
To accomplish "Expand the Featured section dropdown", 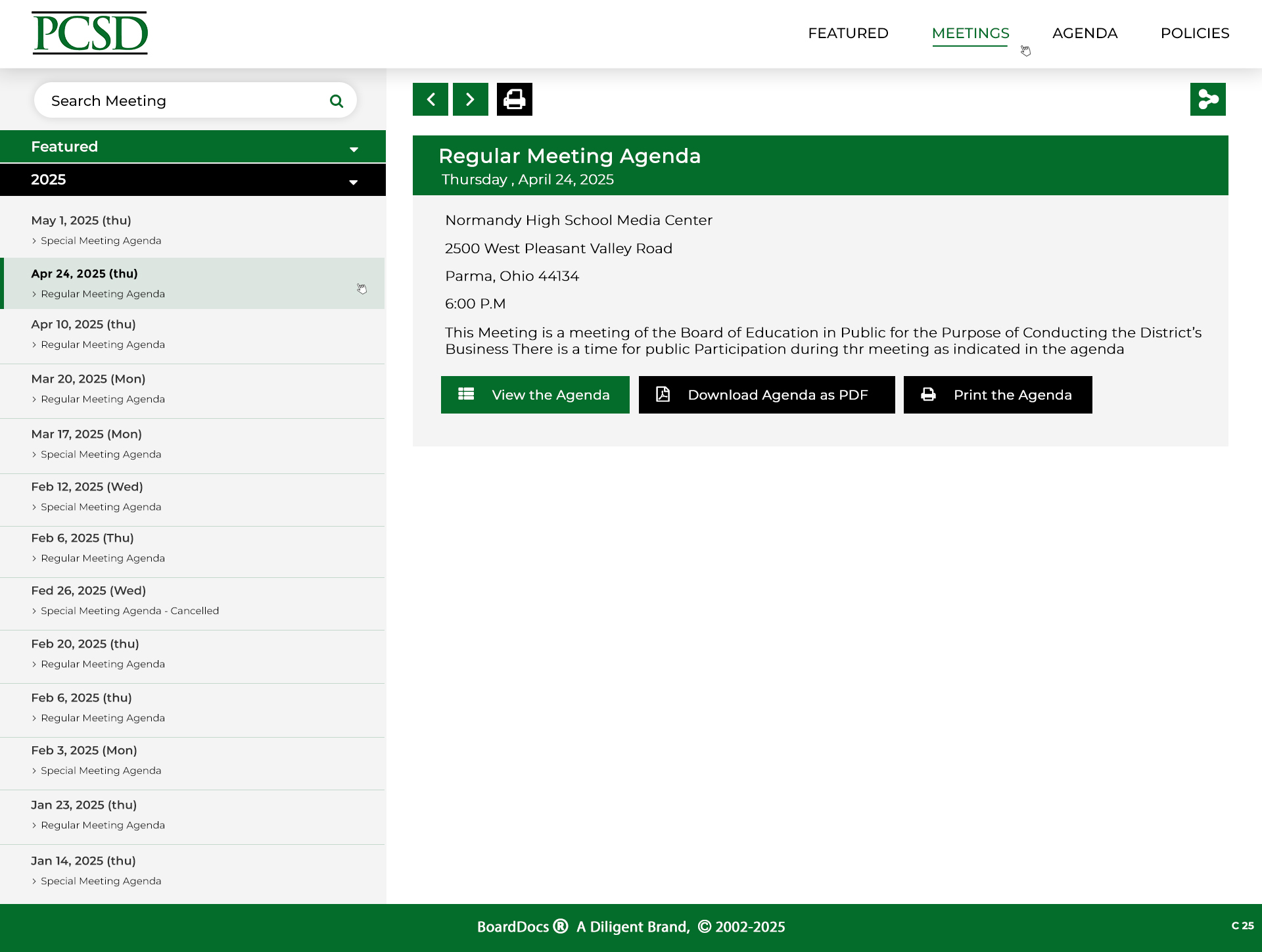I will [354, 149].
